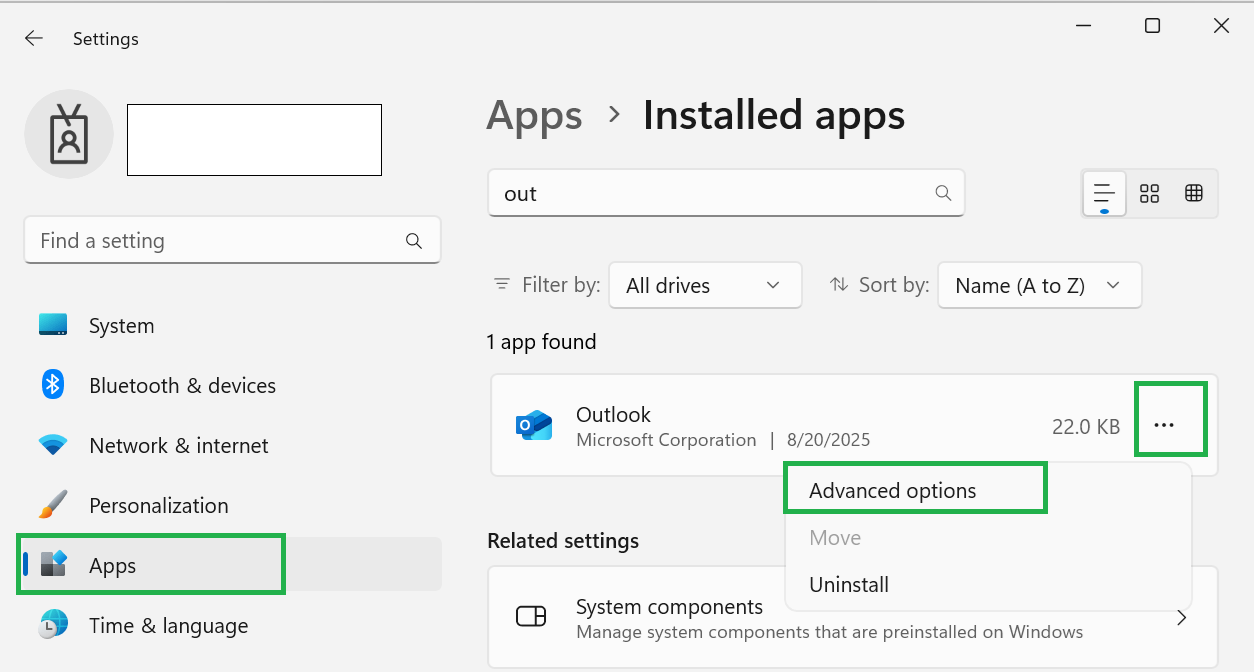This screenshot has width=1254, height=672.
Task: Click the Network wifi icon in sidebar
Action: pyautogui.click(x=53, y=445)
